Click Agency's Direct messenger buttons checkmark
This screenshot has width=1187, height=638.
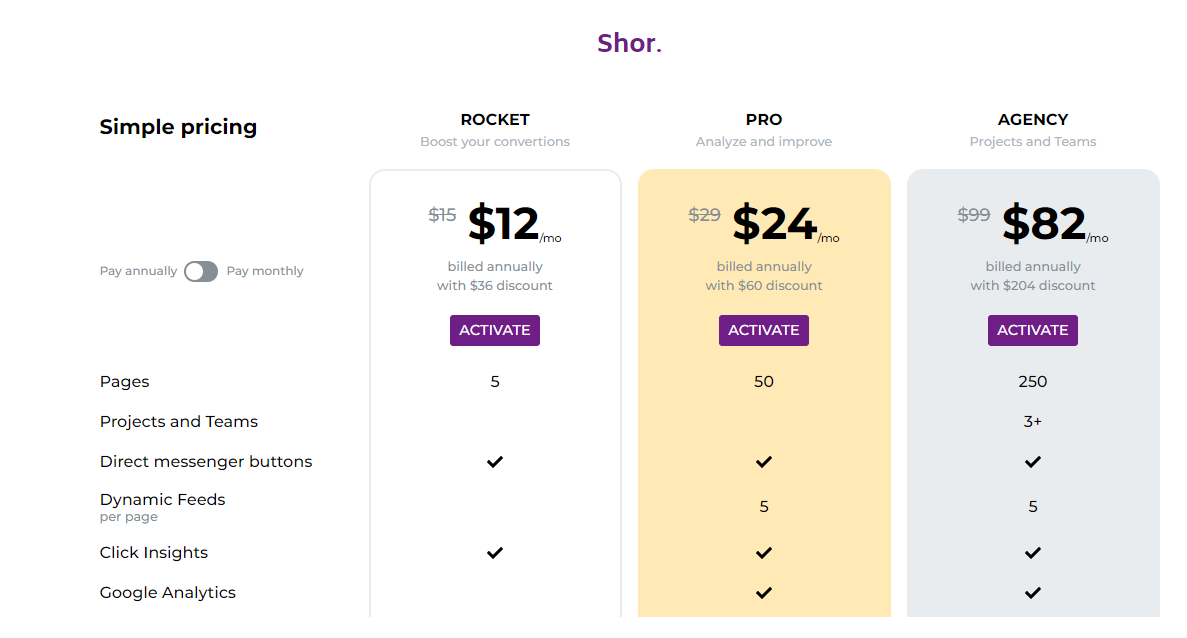click(x=1033, y=462)
